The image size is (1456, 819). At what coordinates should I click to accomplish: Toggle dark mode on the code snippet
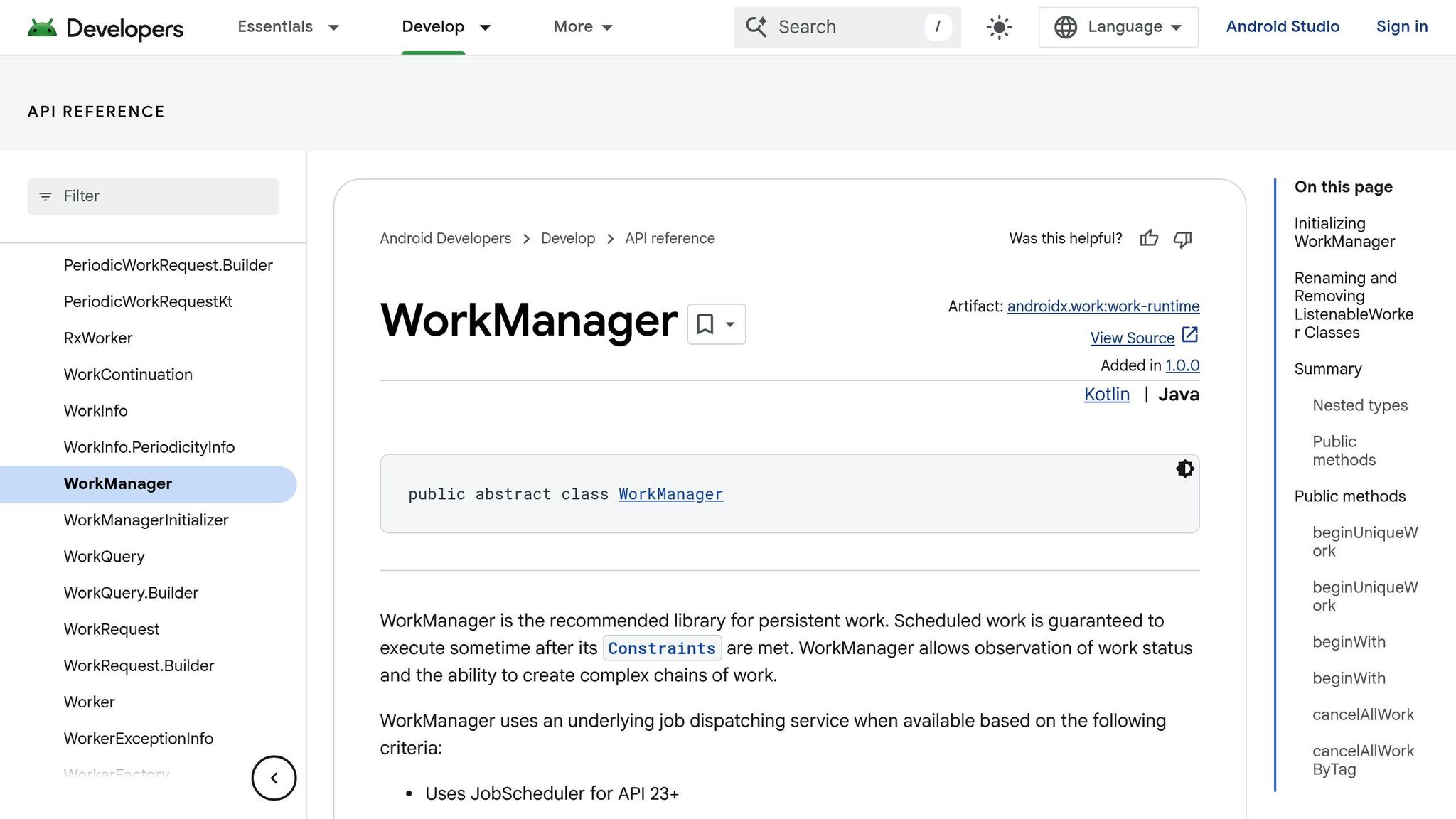pyautogui.click(x=1184, y=469)
